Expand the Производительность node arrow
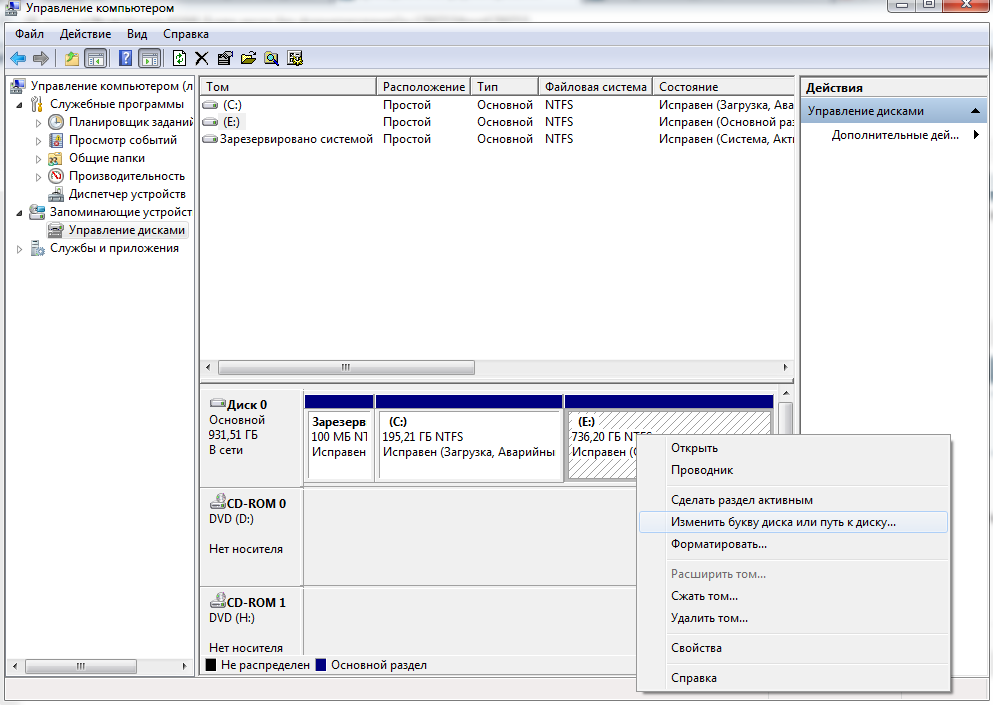 click(x=38, y=177)
